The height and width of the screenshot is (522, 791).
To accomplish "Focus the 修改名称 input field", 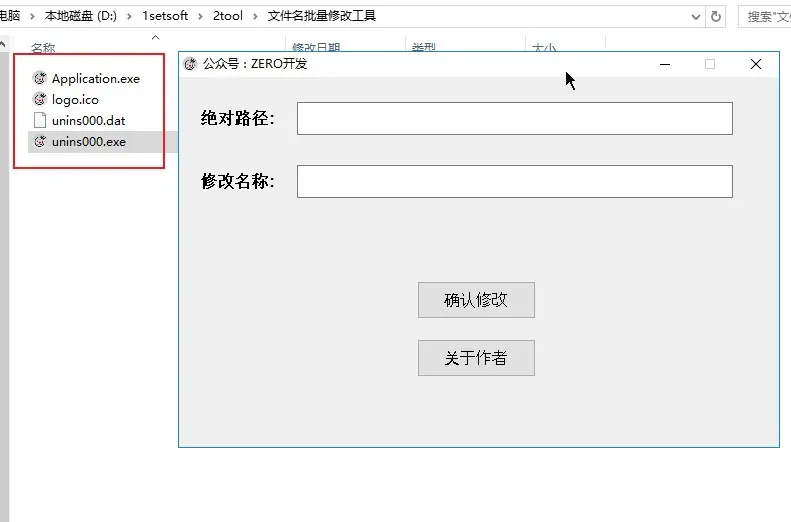I will [515, 182].
